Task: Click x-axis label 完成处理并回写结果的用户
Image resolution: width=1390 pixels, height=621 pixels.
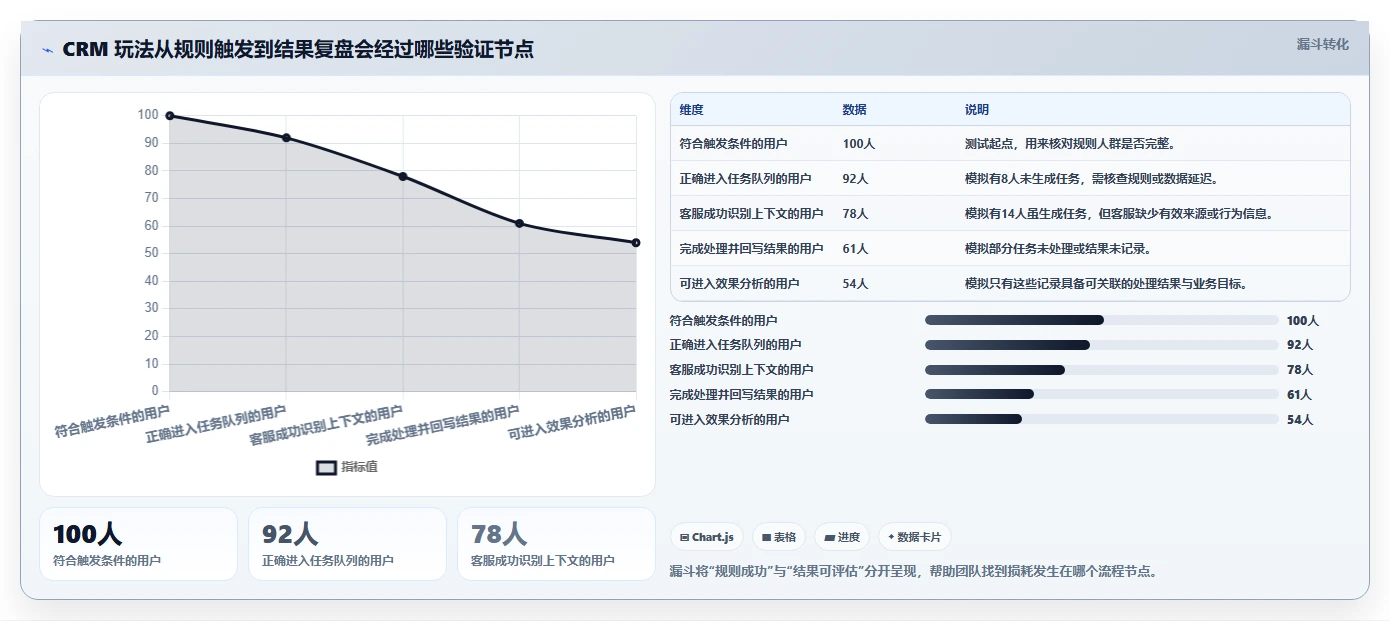Action: [443, 425]
